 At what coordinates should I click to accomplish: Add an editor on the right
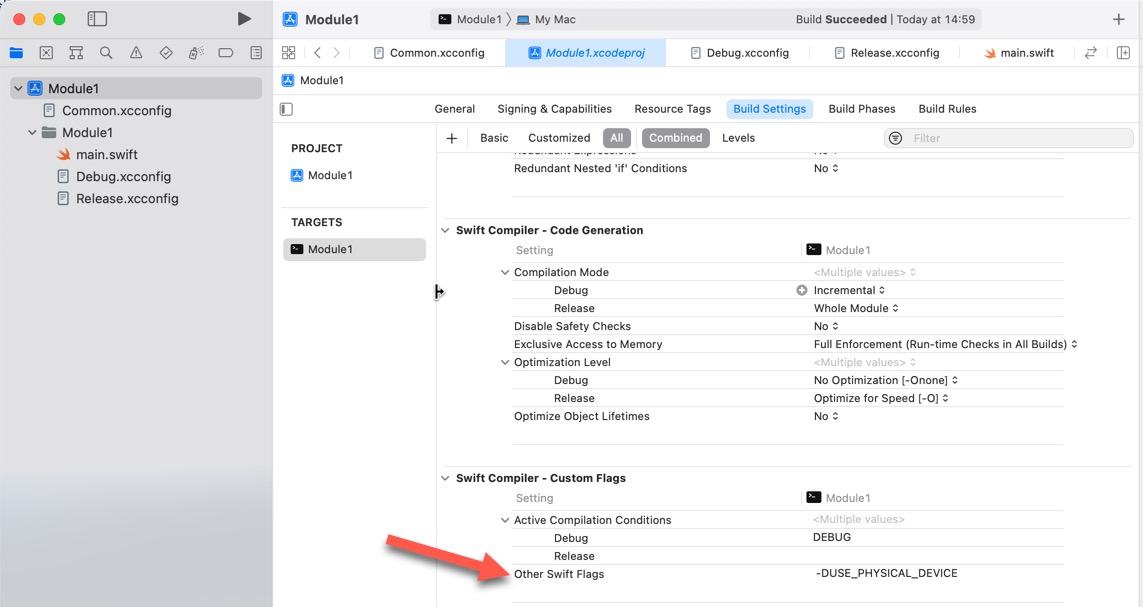[x=1123, y=52]
